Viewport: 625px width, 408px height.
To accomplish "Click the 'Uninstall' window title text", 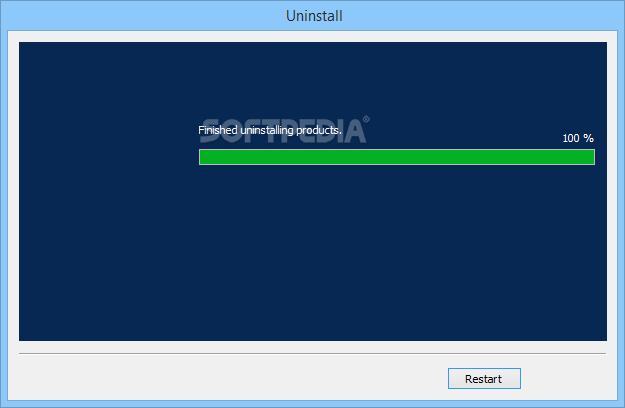I will click(314, 16).
